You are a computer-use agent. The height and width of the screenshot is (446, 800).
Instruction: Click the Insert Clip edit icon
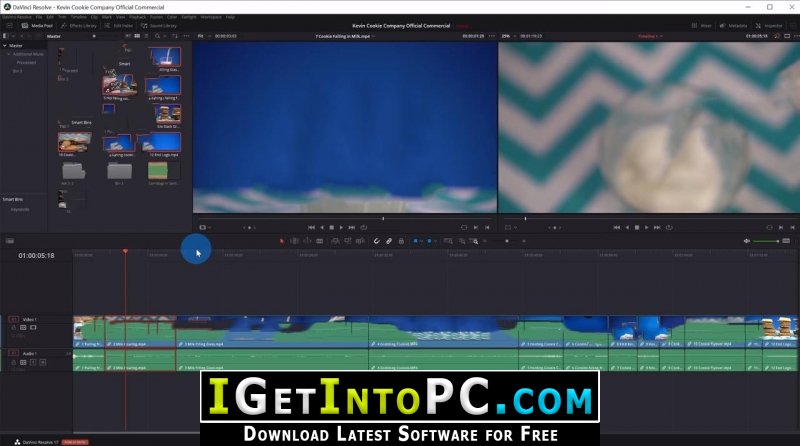[x=335, y=241]
